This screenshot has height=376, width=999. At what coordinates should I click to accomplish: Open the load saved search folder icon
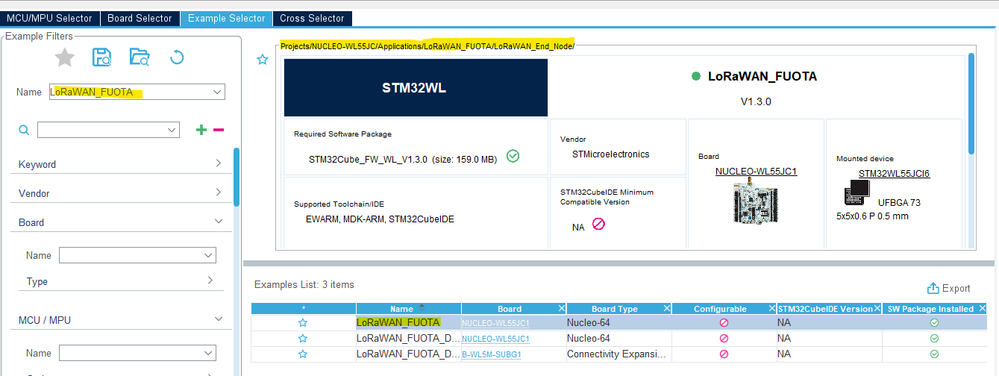click(139, 57)
